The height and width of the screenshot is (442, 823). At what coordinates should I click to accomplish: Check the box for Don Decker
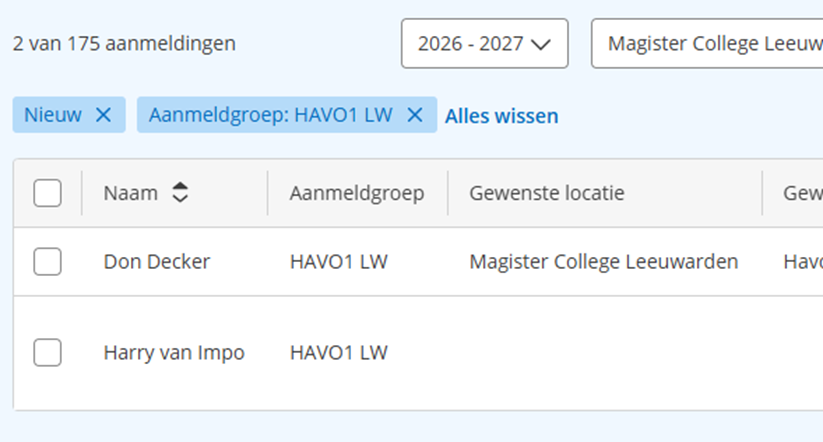coord(47,261)
